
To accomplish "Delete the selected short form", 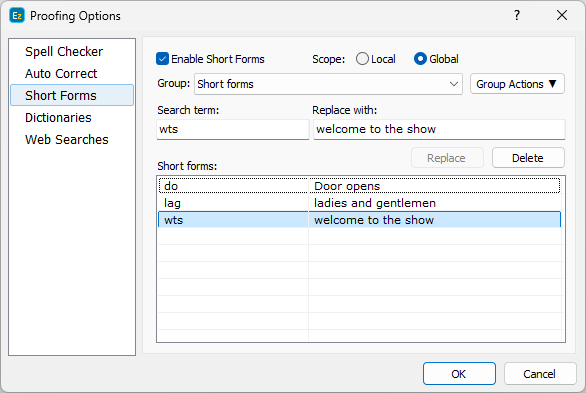I will [528, 158].
